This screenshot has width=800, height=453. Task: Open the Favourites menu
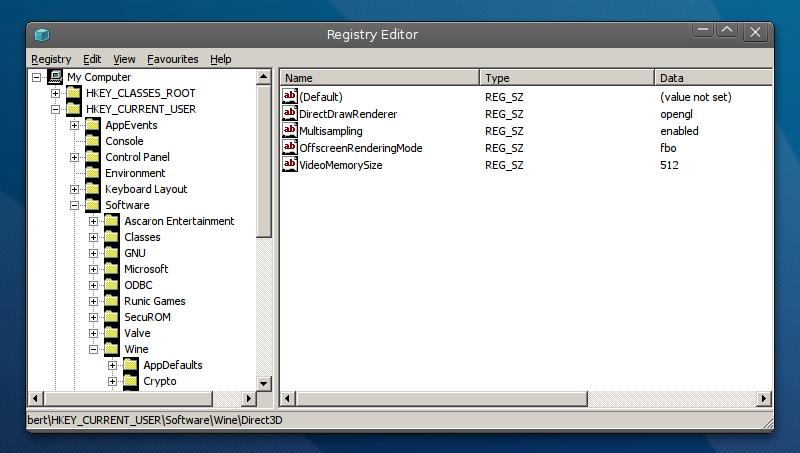pyautogui.click(x=172, y=59)
